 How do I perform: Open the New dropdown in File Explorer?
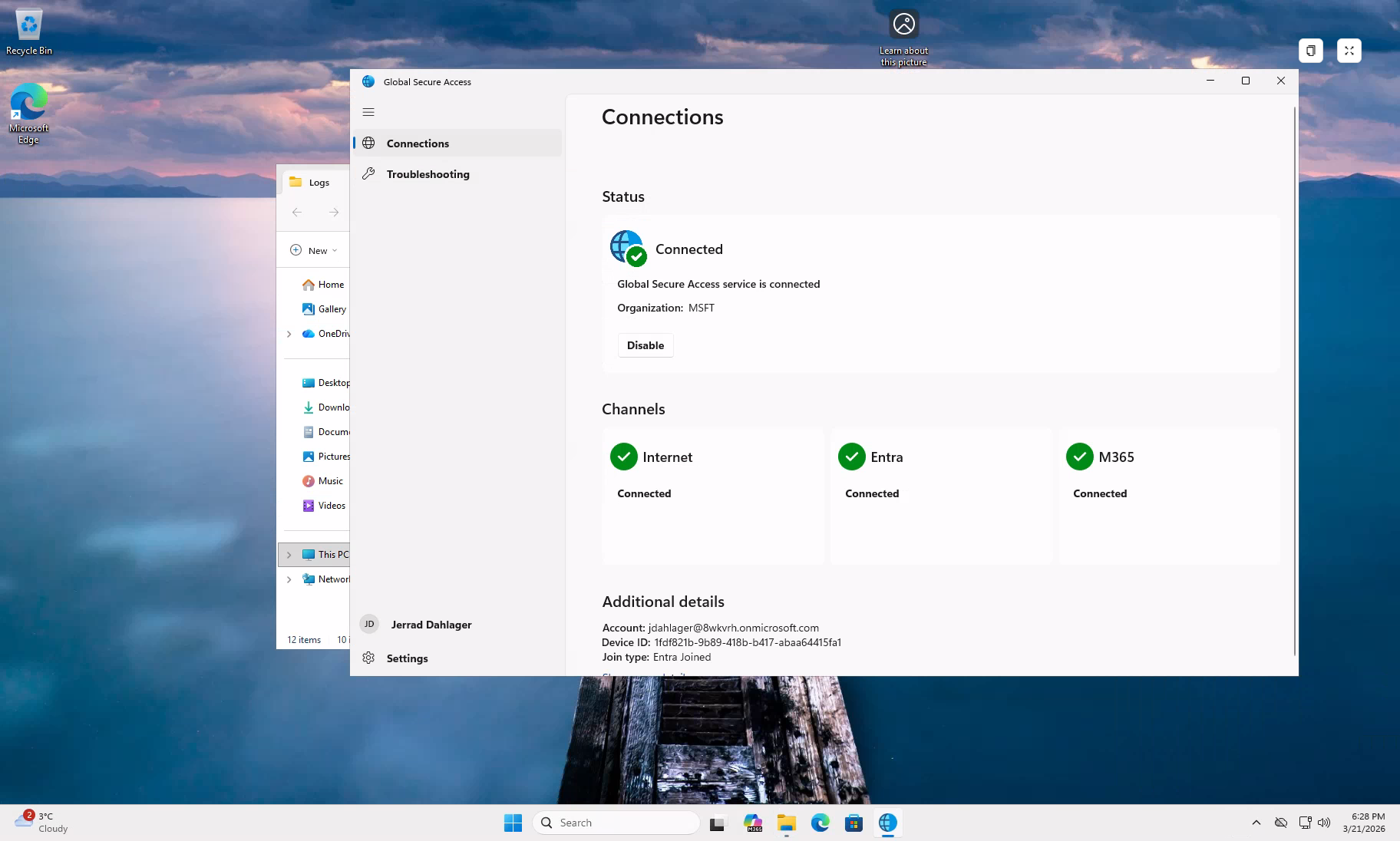tap(312, 250)
